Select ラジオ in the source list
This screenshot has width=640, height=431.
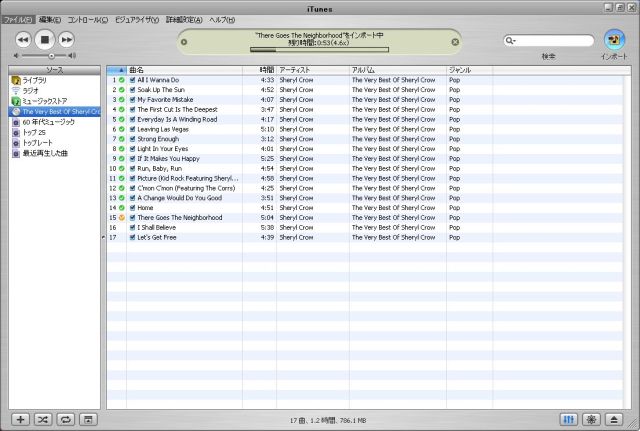pyautogui.click(x=54, y=91)
